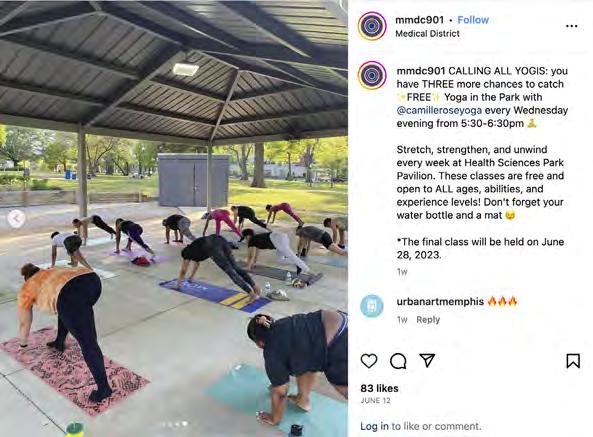The image size is (593, 437).
Task: Share post using paper plane icon
Action: [x=427, y=360]
